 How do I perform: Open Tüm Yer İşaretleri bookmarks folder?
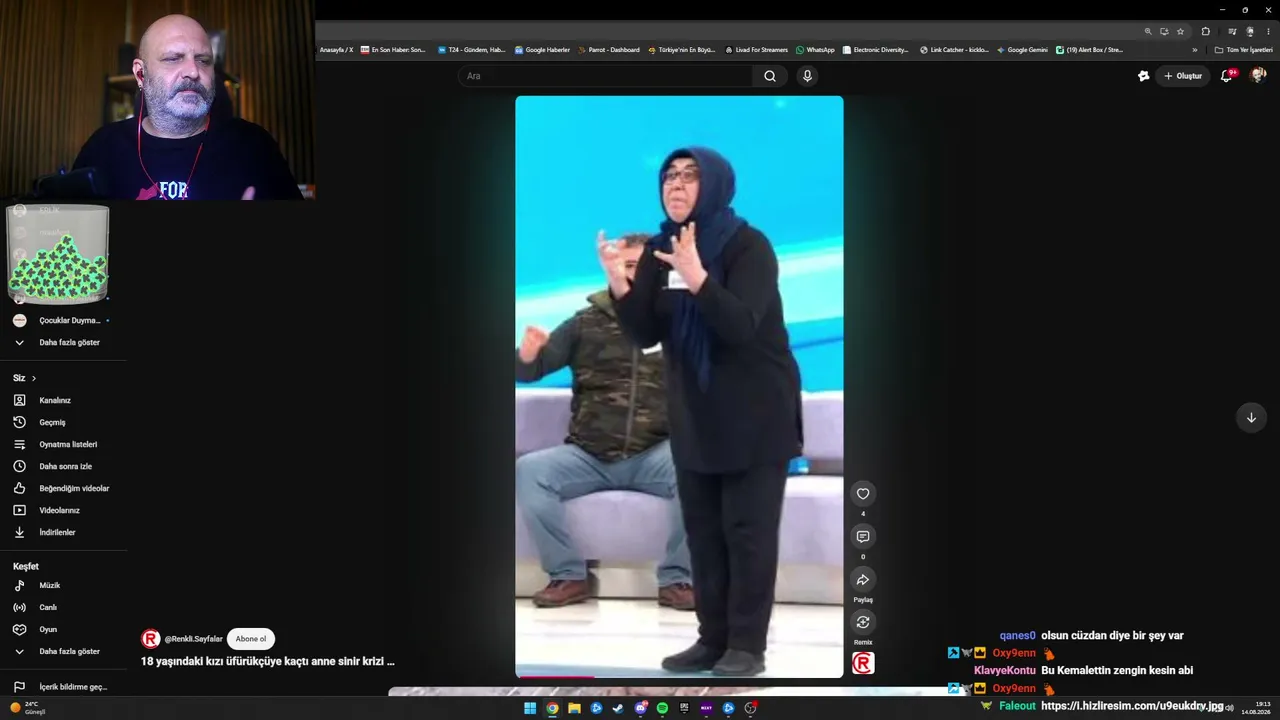(x=1243, y=50)
